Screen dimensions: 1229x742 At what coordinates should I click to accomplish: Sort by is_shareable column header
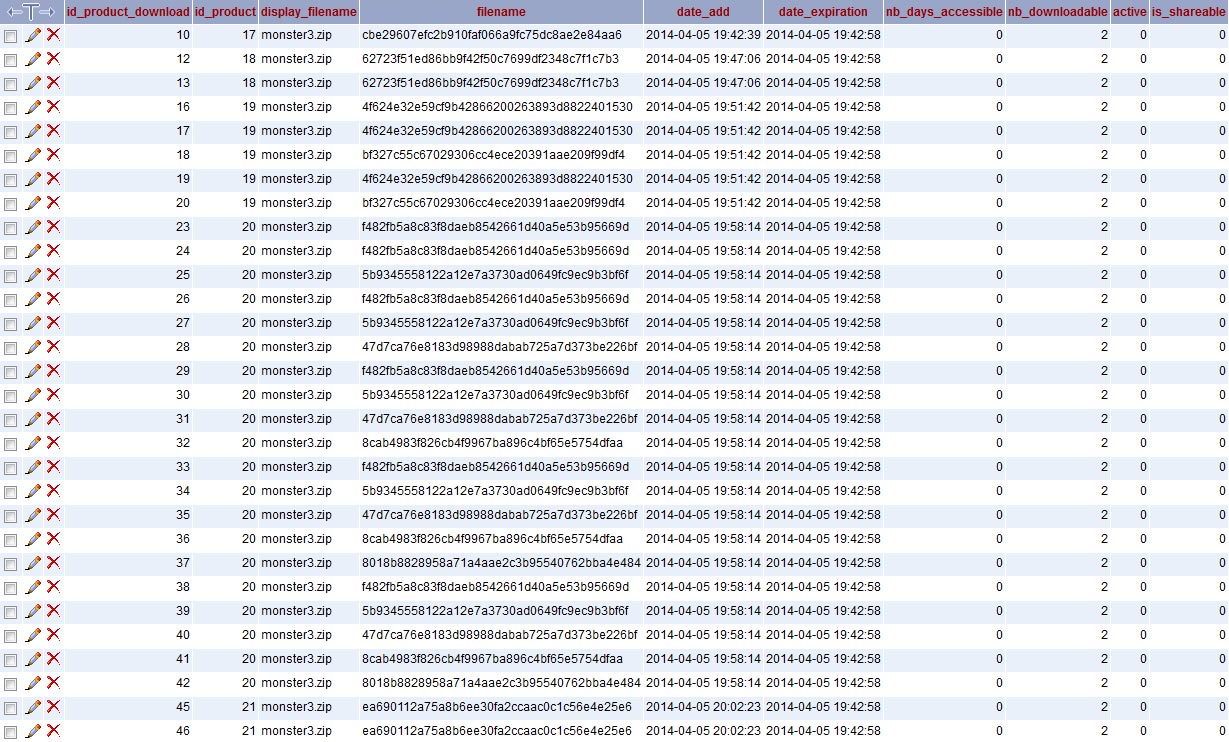pos(1188,11)
